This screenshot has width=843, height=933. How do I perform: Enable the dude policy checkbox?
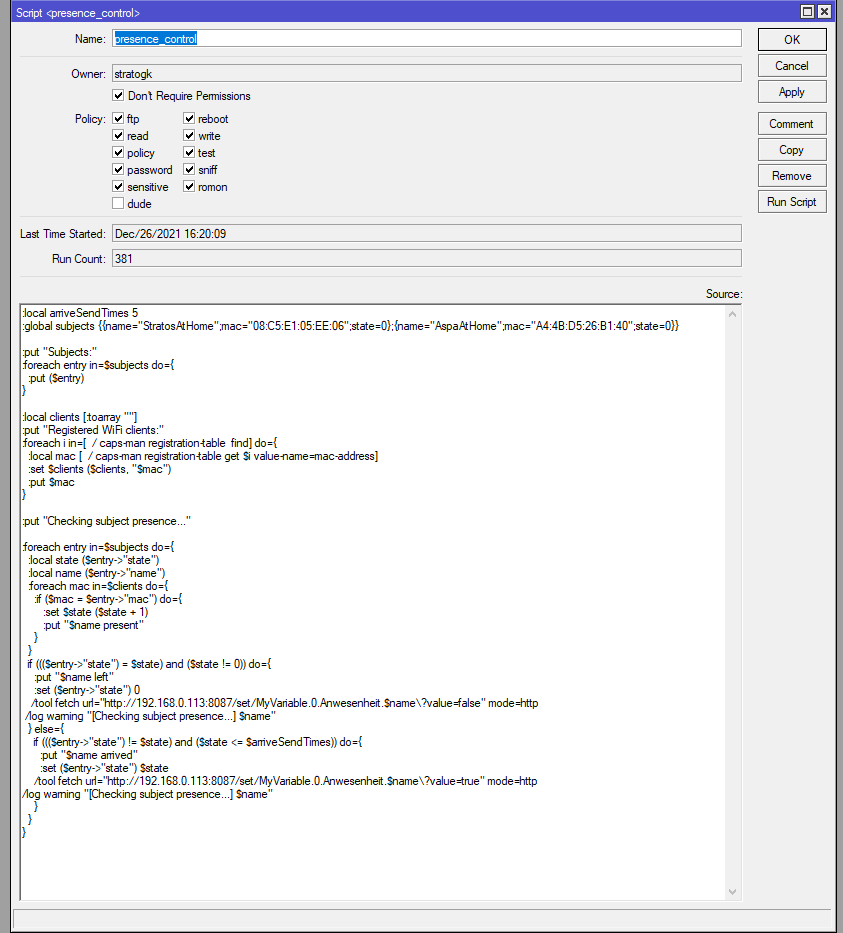pyautogui.click(x=118, y=203)
